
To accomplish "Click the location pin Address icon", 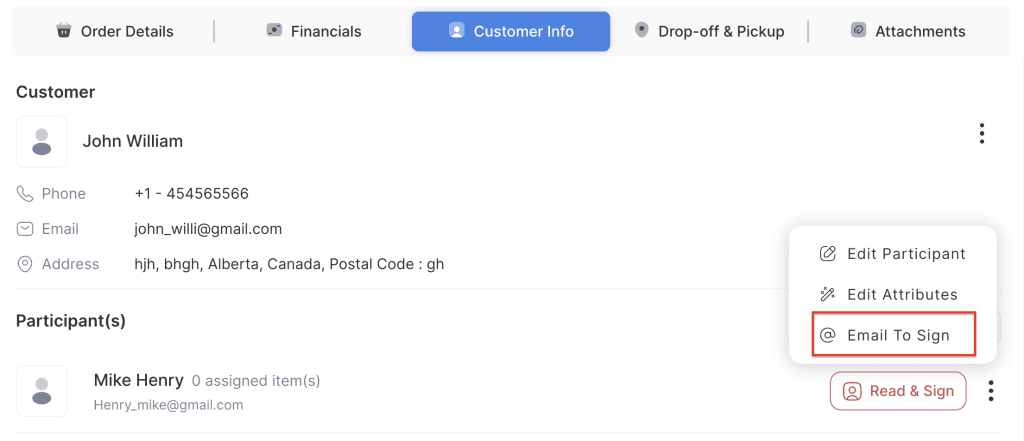I will (x=26, y=264).
